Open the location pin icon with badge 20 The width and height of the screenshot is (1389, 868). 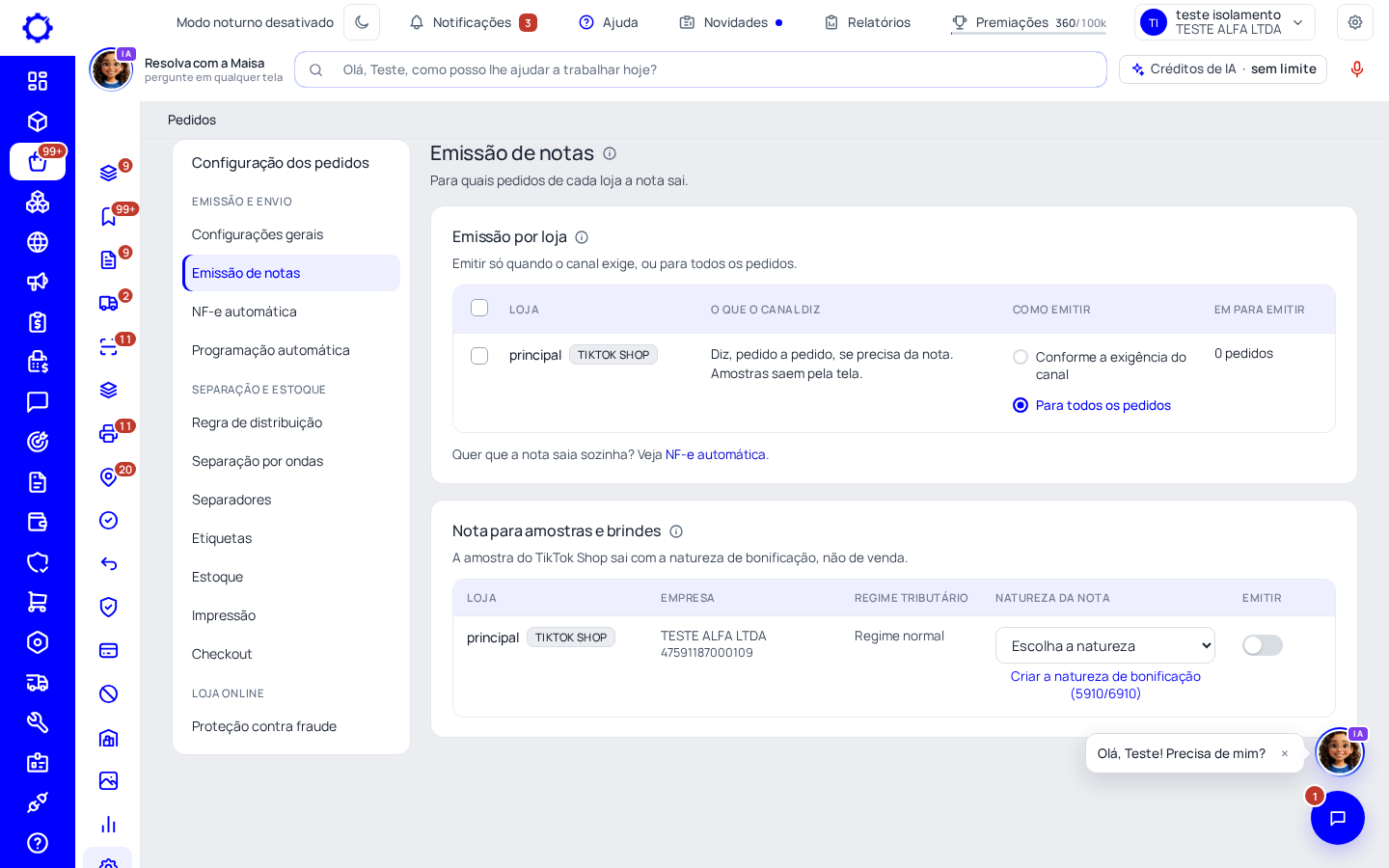tap(109, 477)
